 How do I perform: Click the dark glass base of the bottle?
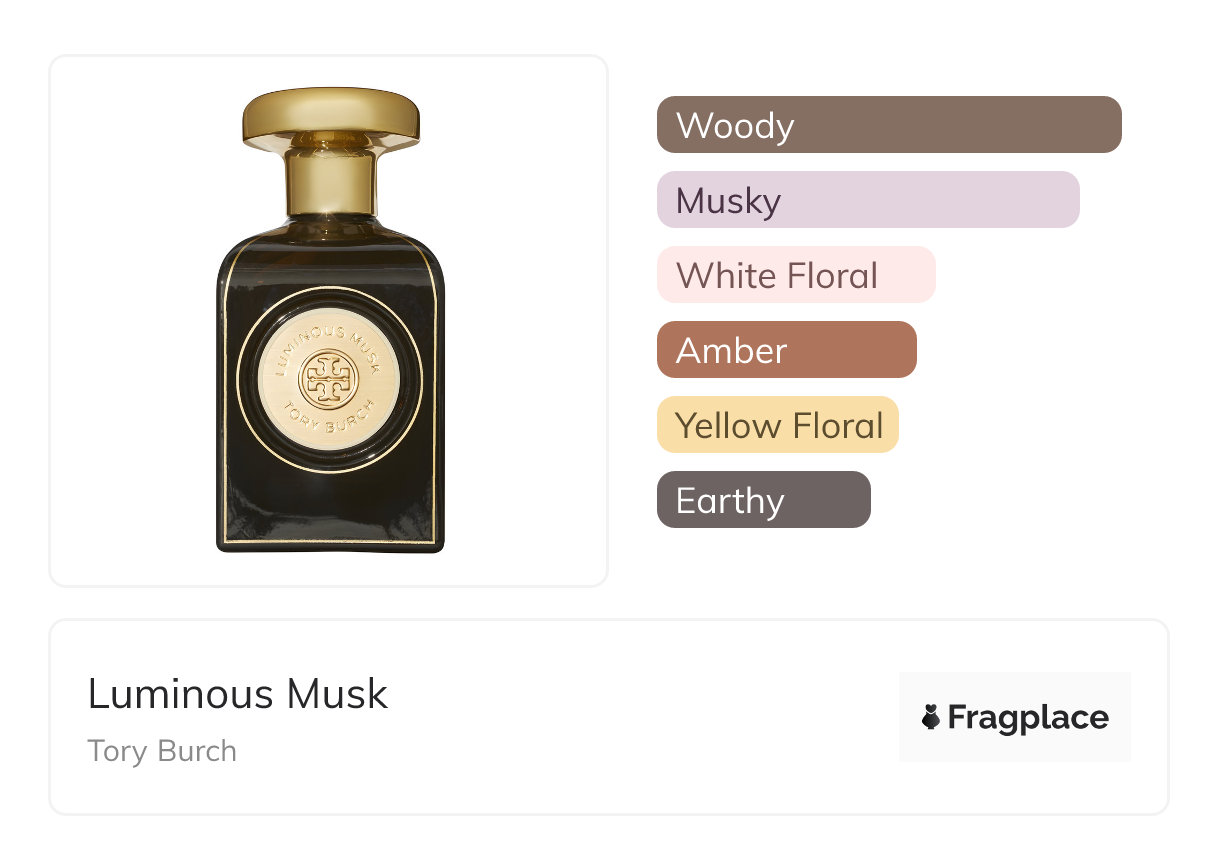pyautogui.click(x=330, y=510)
